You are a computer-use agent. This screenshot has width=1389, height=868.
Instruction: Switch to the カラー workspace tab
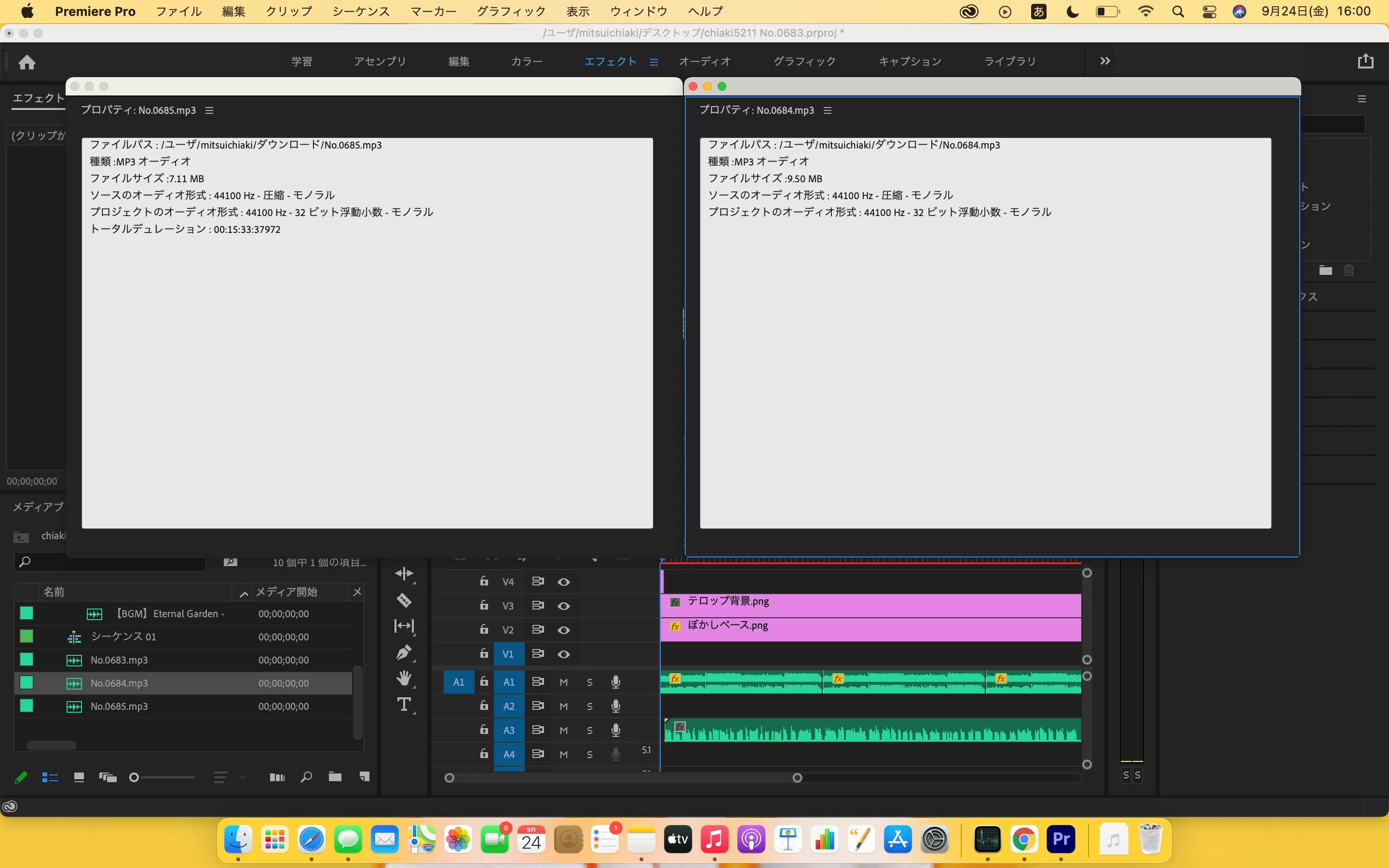[x=526, y=61]
